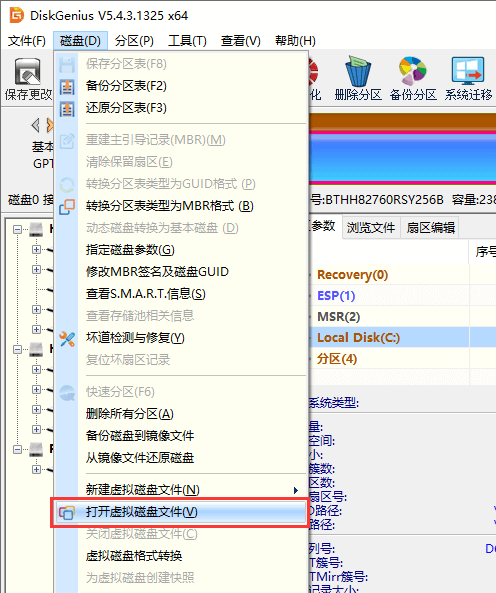Click the 转换分区表类型为MBR格式 icon
This screenshot has height=593, width=496.
67,206
